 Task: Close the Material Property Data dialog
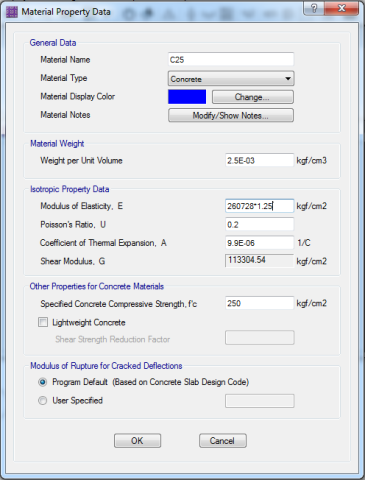[x=341, y=8]
